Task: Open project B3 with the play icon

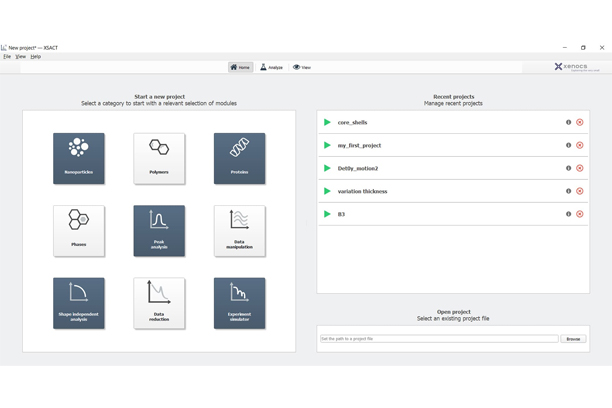Action: tap(327, 214)
